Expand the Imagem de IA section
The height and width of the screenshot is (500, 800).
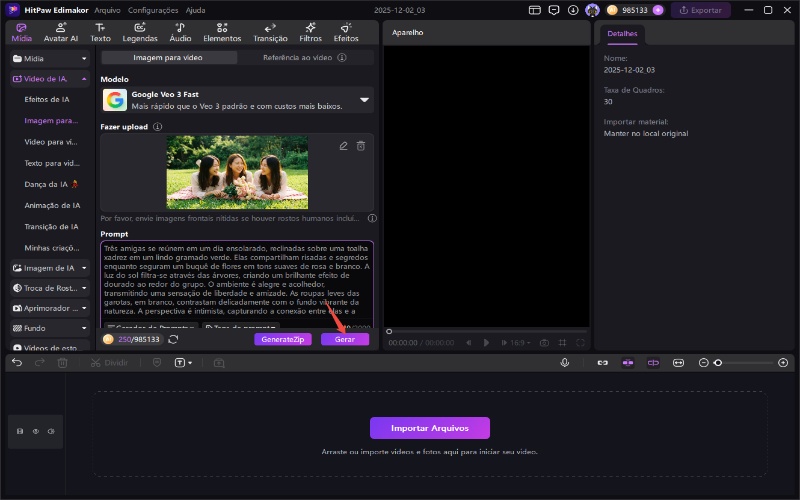pyautogui.click(x=84, y=268)
